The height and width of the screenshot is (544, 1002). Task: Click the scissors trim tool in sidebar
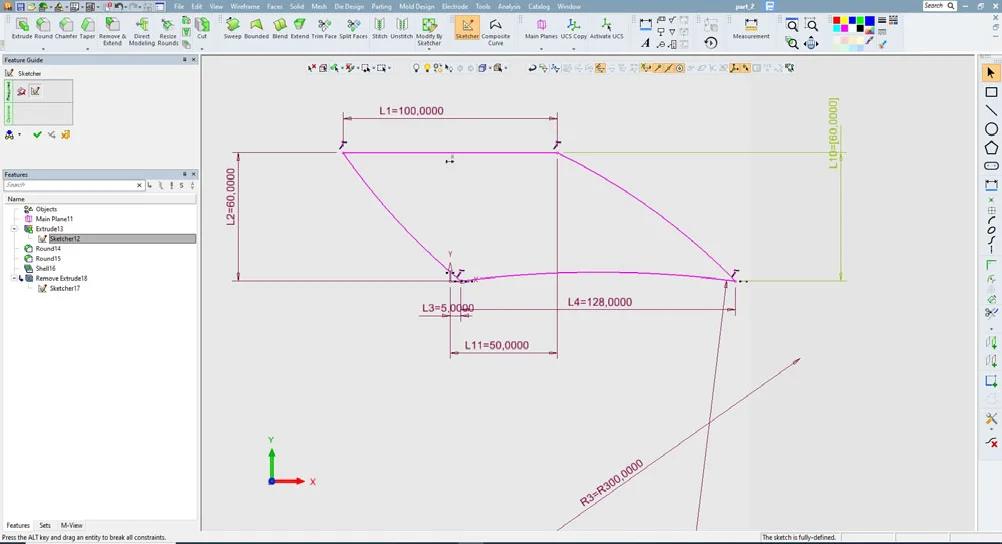coord(991,313)
